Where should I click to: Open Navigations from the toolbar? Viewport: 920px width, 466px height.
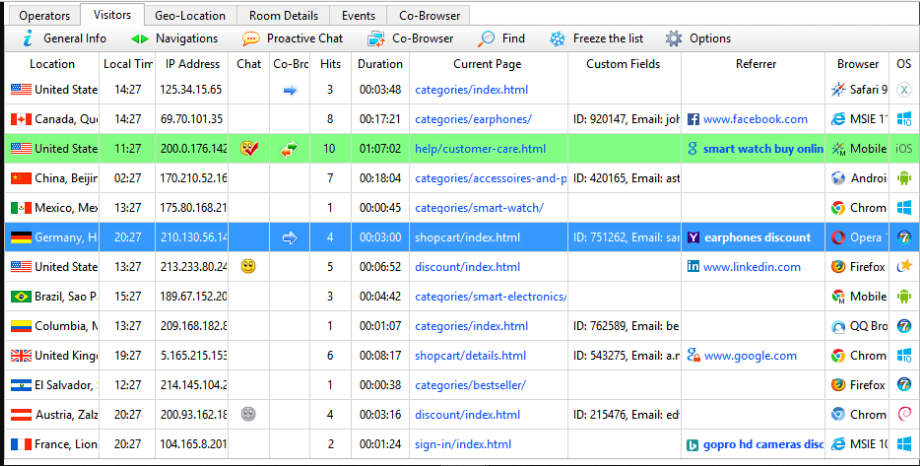(x=174, y=39)
